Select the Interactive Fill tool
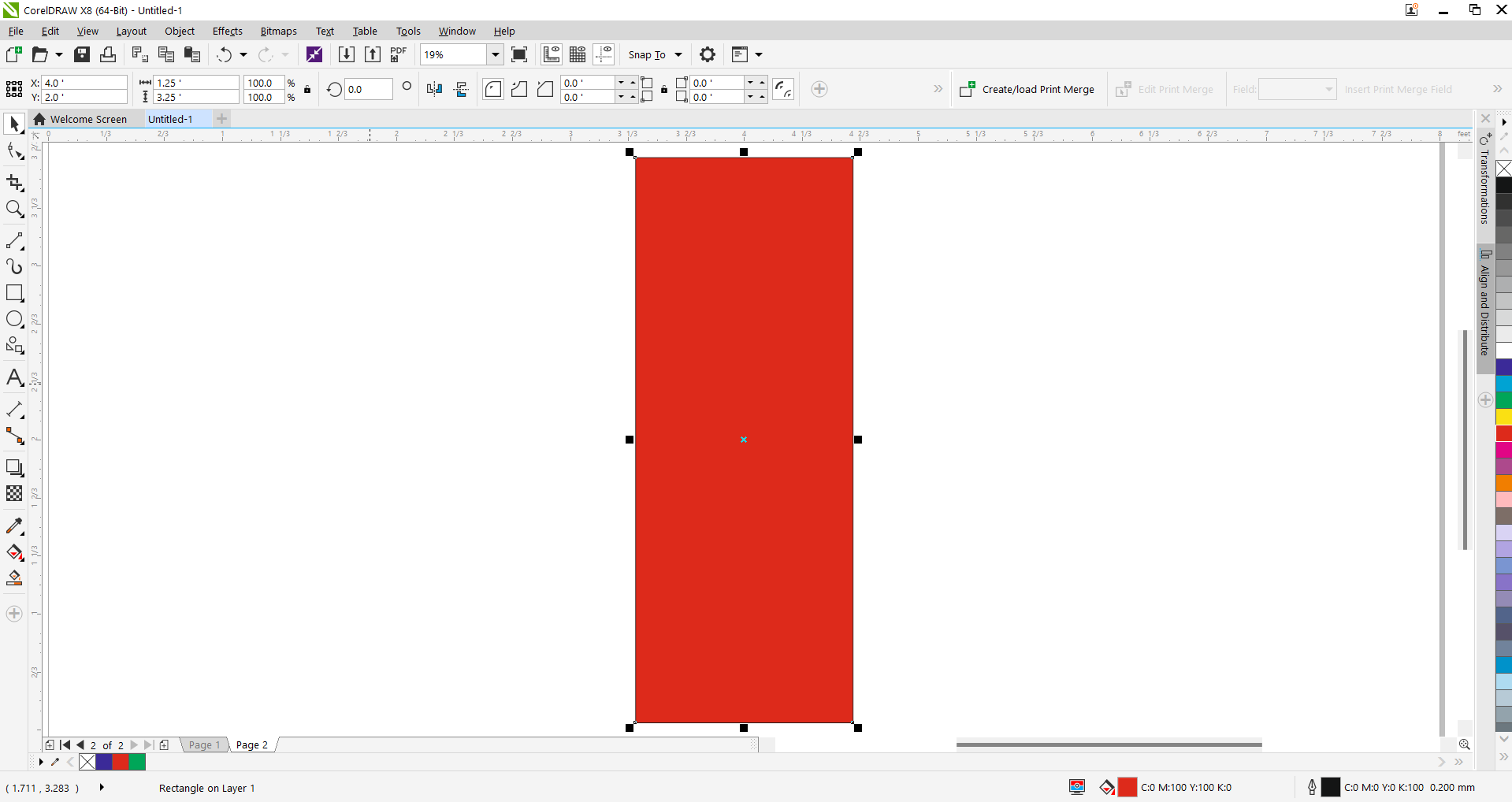1512x802 pixels. 14,552
